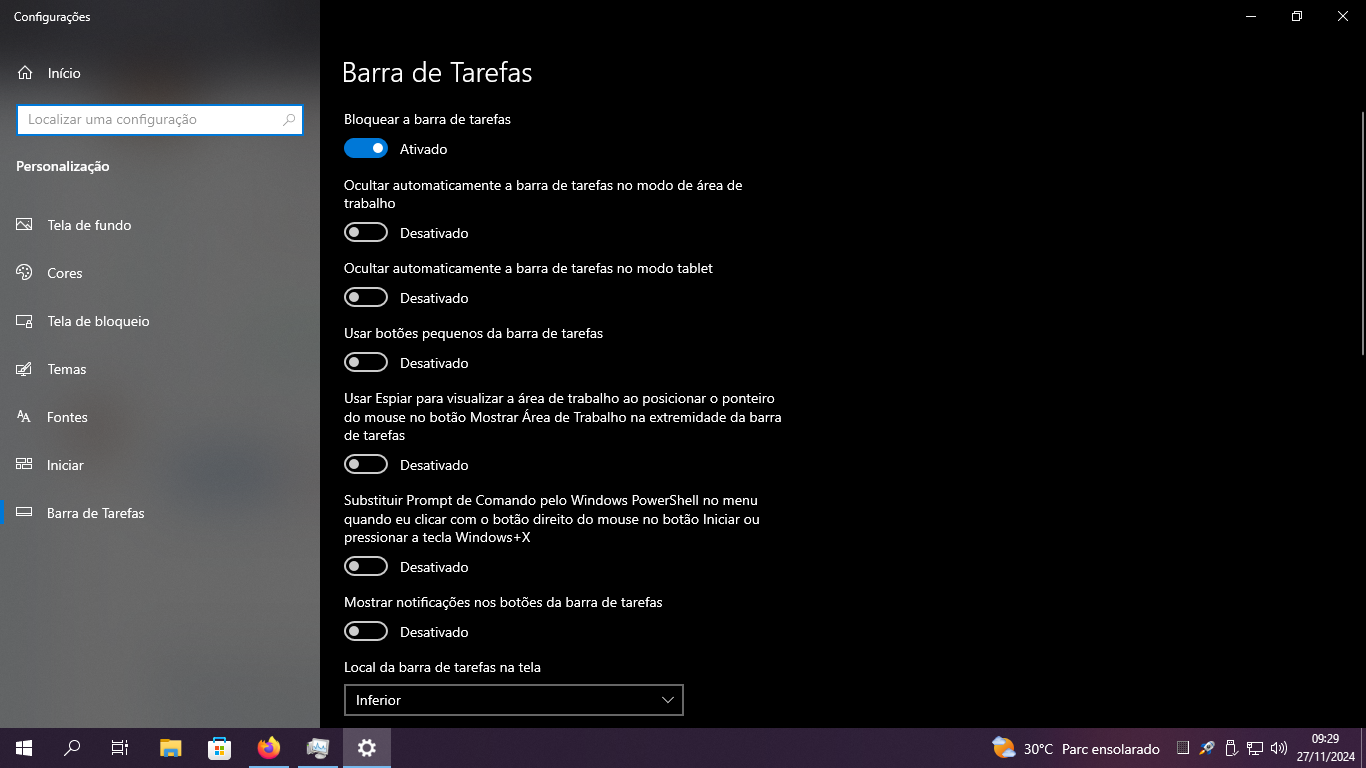Open Local da barra de tarefas dropdown
Screen dimensions: 1366x768
(x=513, y=700)
